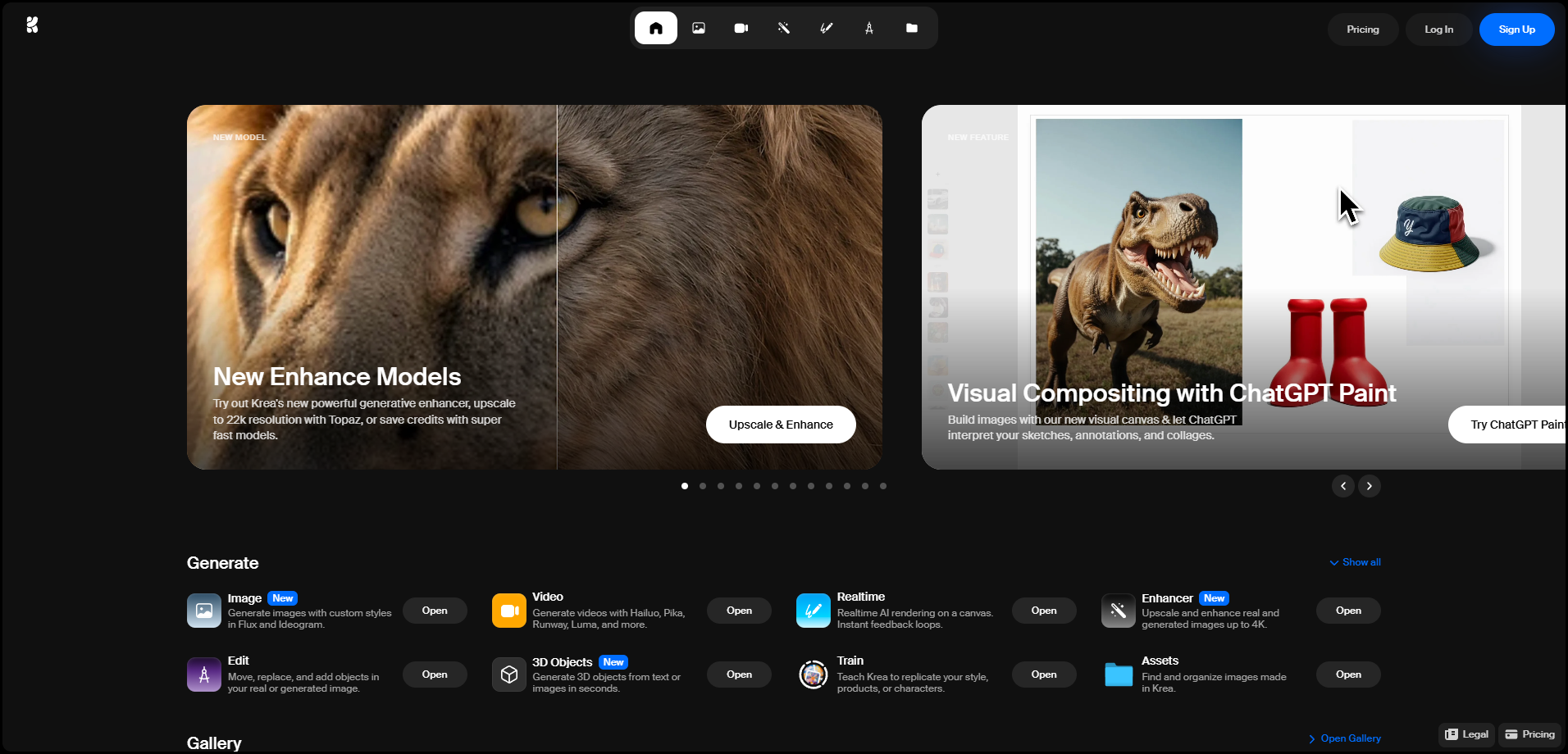Click the lion enhance comparison divider

(x=557, y=287)
